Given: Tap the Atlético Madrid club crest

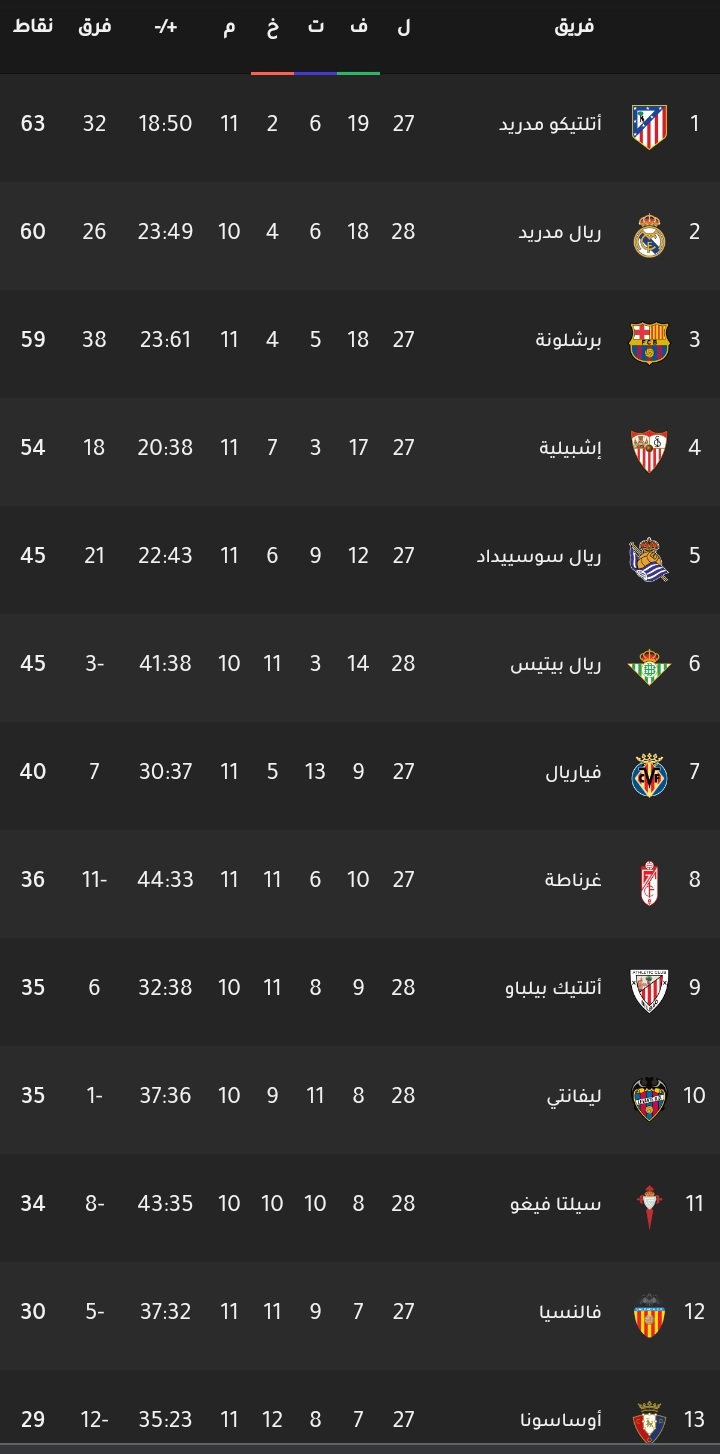Looking at the screenshot, I should point(649,127).
